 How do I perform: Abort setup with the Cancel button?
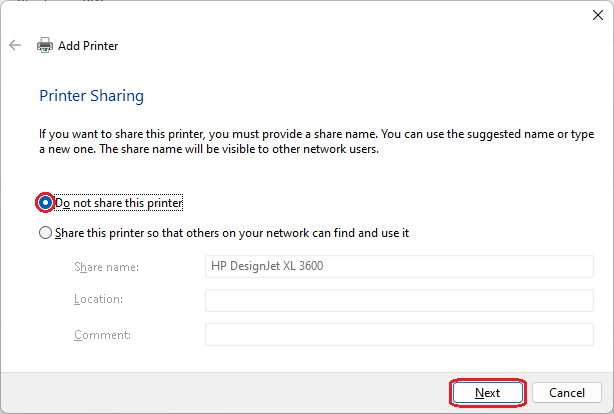click(x=567, y=392)
